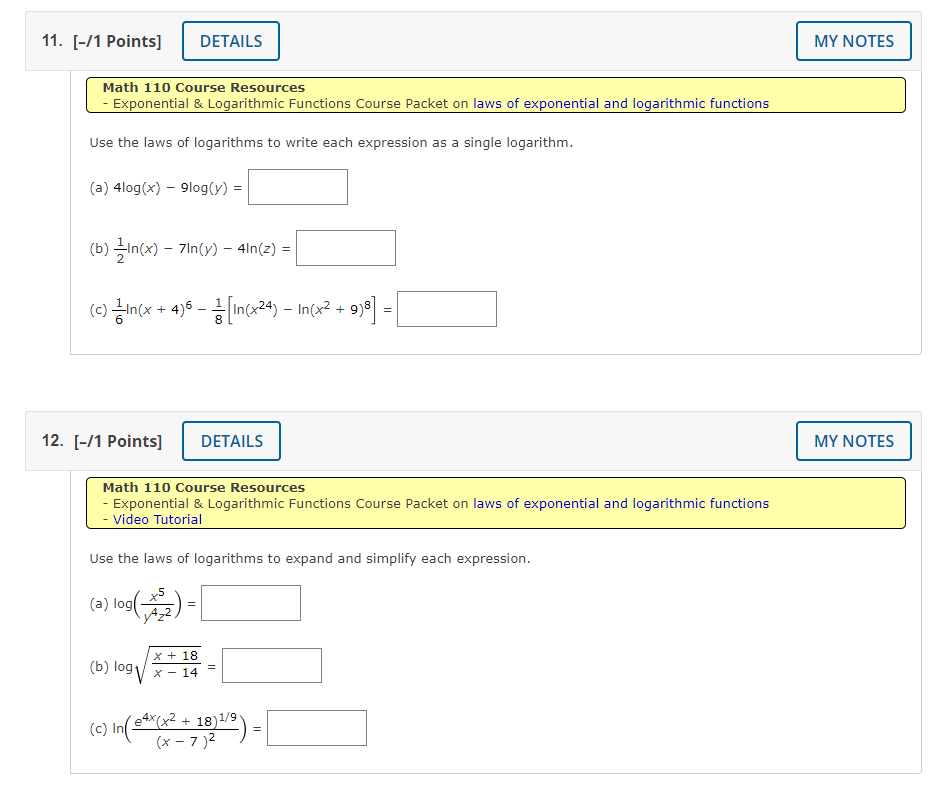This screenshot has width=937, height=794.
Task: Open DETAILS for question 12
Action: tap(231, 441)
